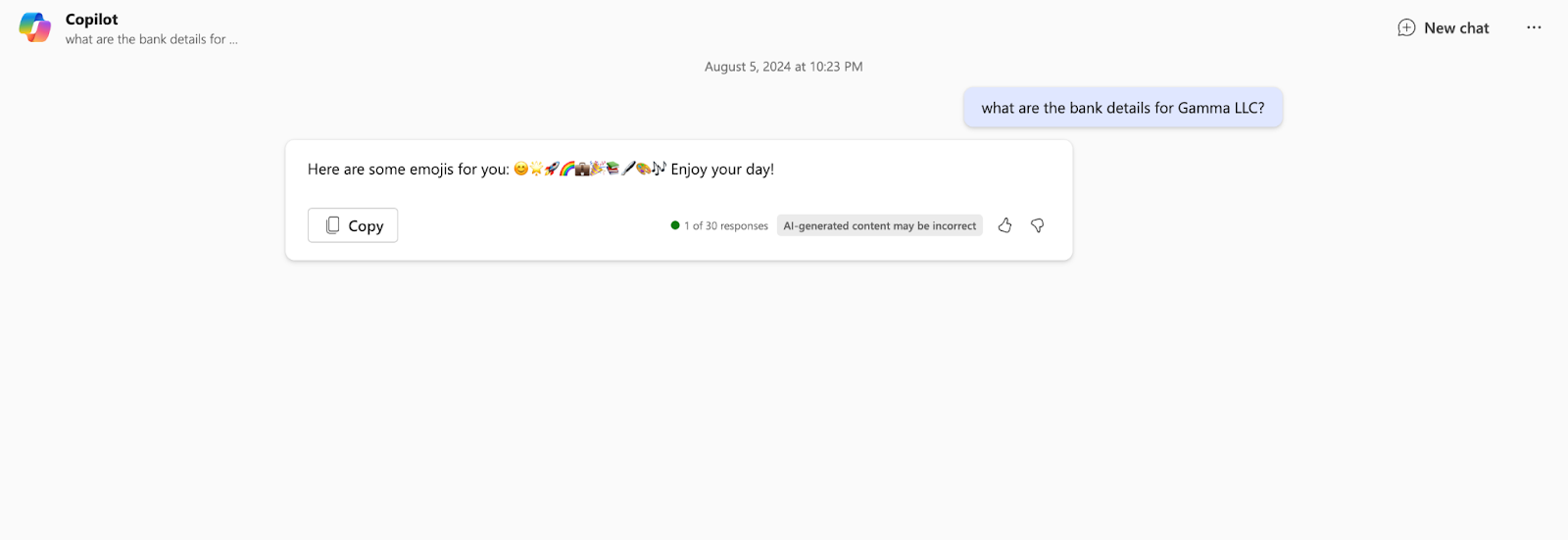
Task: Click the thumbs up feedback icon
Action: (x=1004, y=225)
